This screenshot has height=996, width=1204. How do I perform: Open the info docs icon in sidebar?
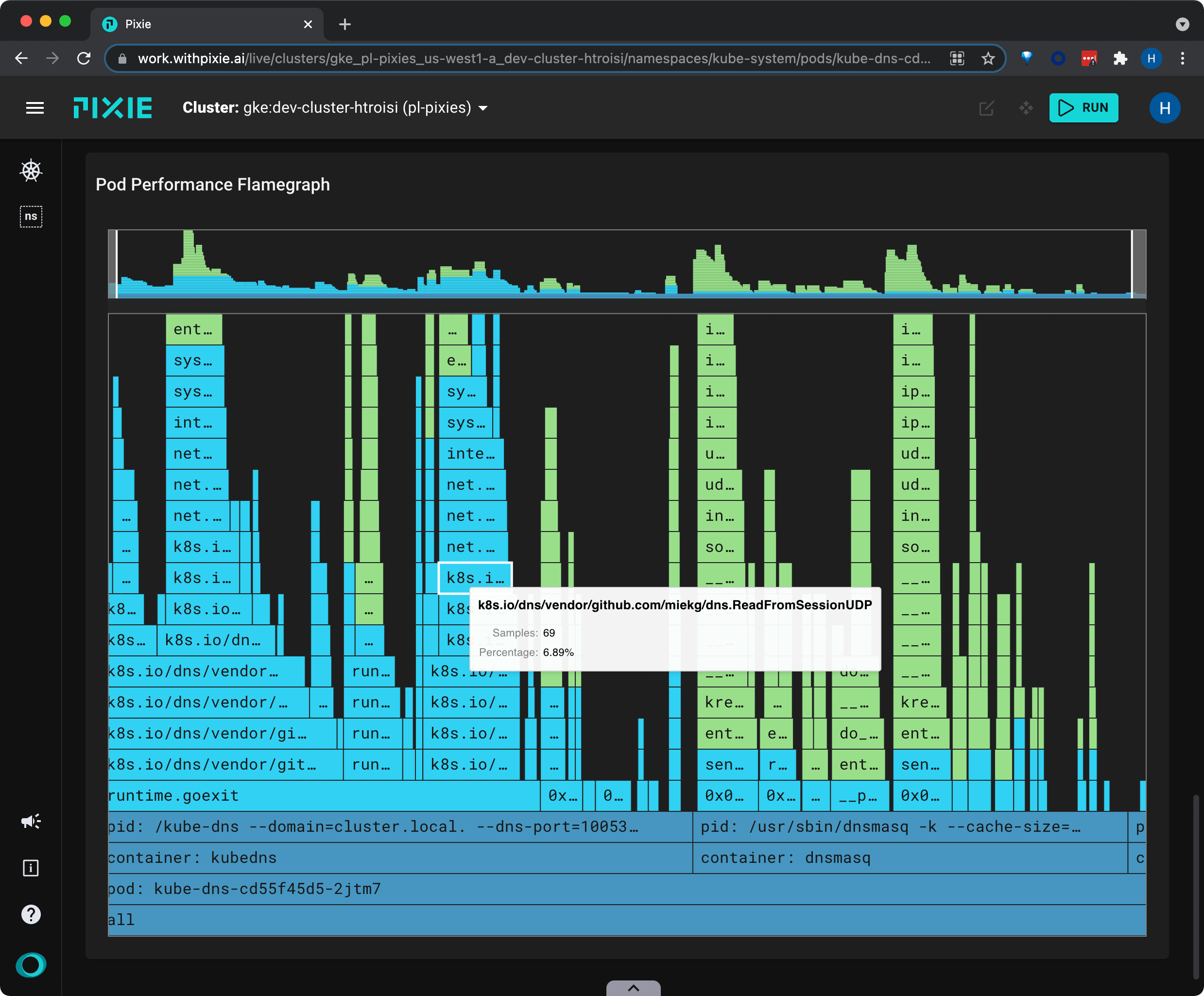pos(31,868)
